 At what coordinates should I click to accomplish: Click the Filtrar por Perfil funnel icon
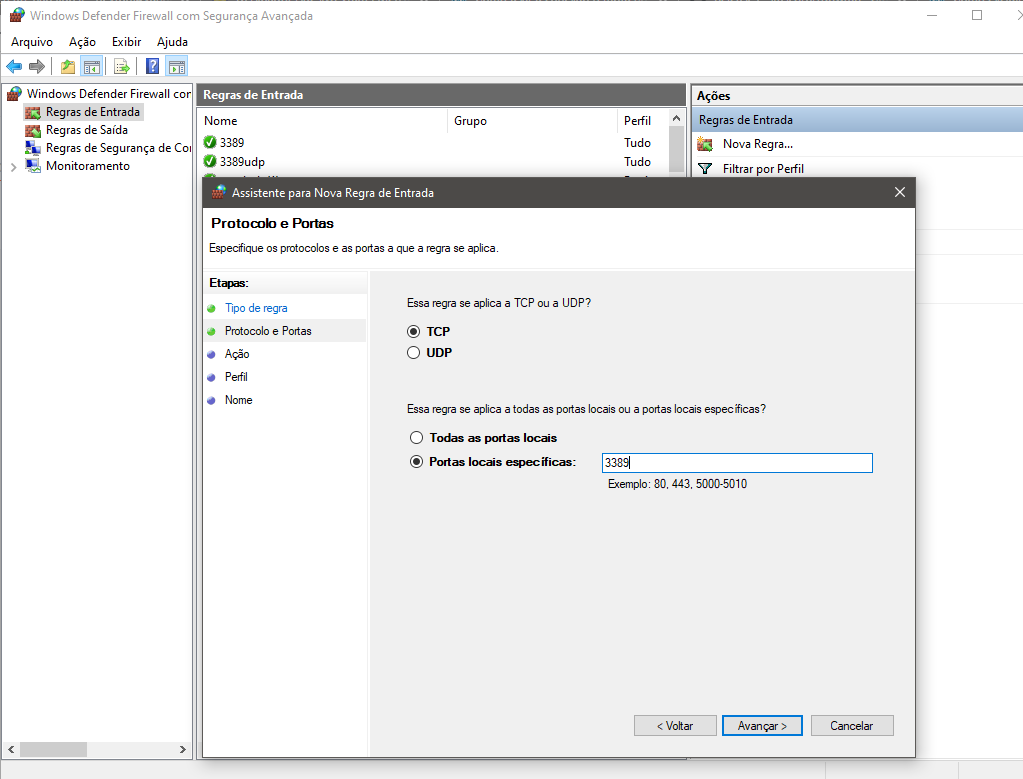[x=705, y=169]
